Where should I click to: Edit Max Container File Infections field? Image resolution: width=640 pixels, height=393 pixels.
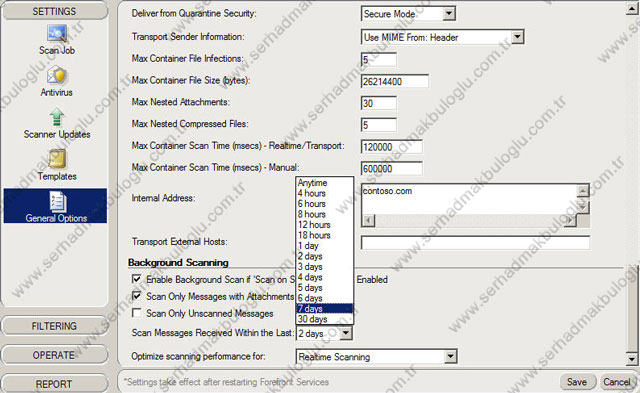378,60
